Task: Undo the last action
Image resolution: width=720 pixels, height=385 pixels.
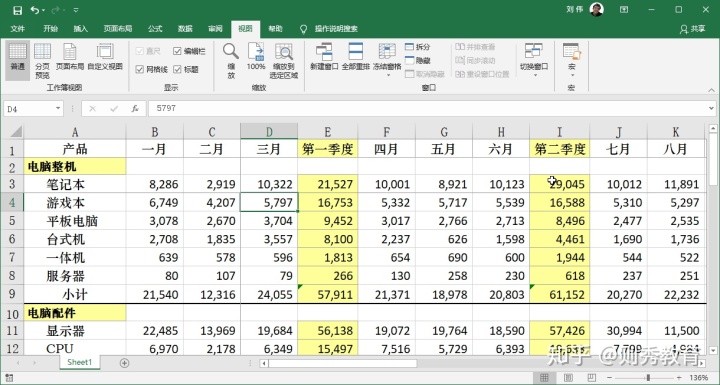Action: pos(35,10)
